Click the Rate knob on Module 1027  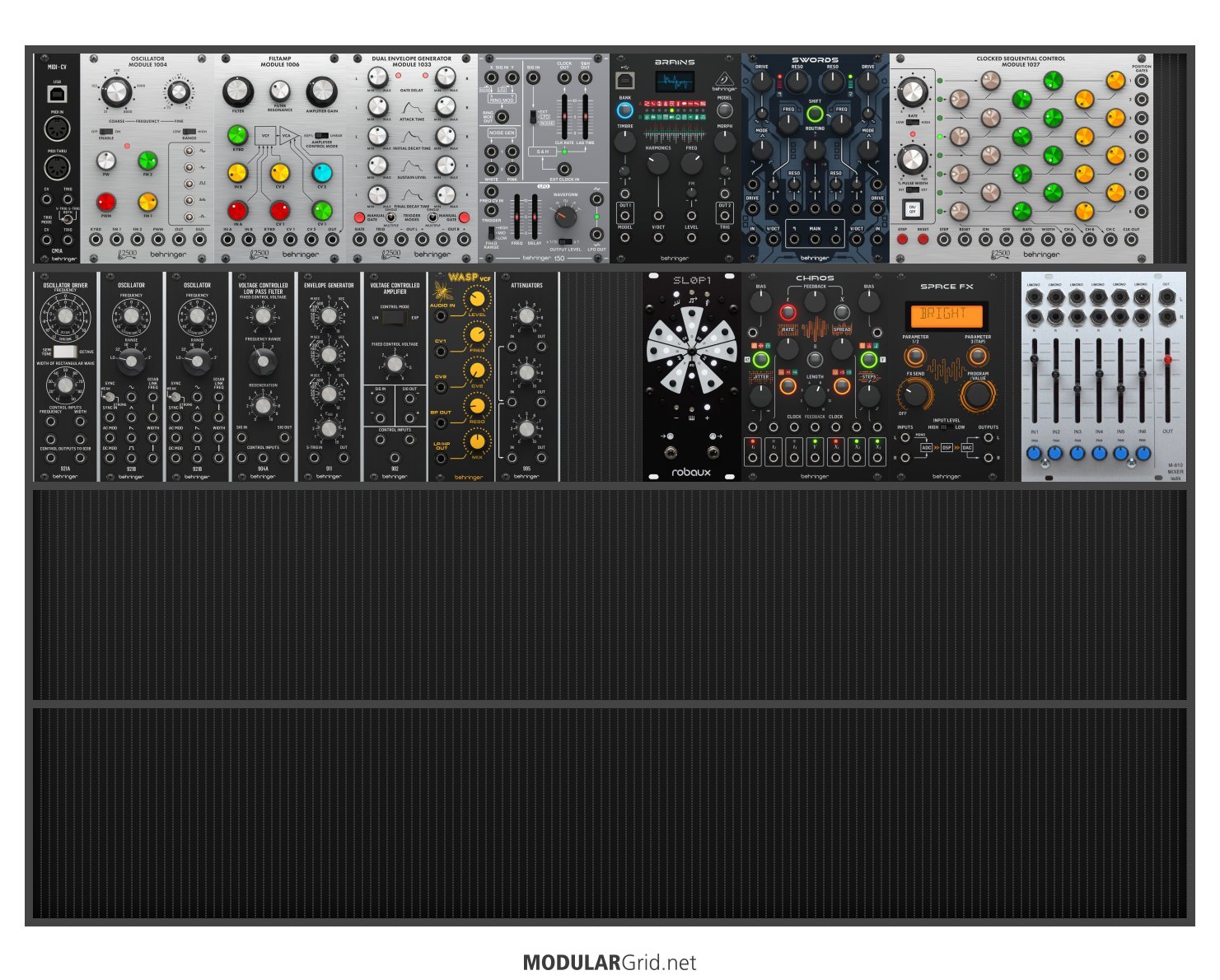pos(912,92)
